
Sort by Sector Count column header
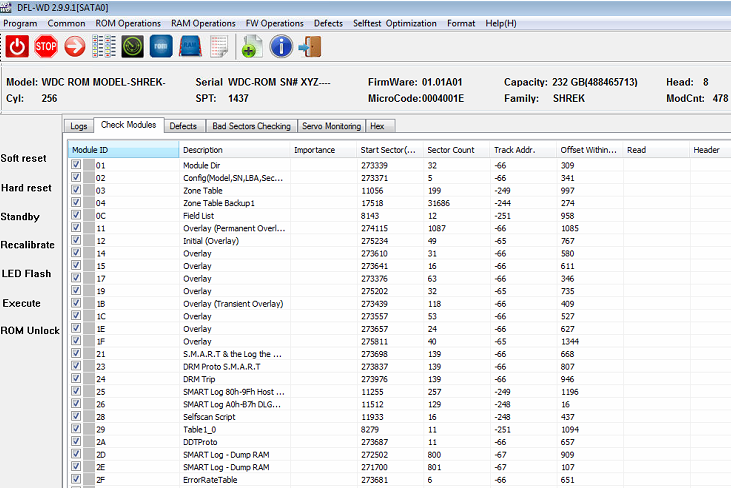click(456, 150)
